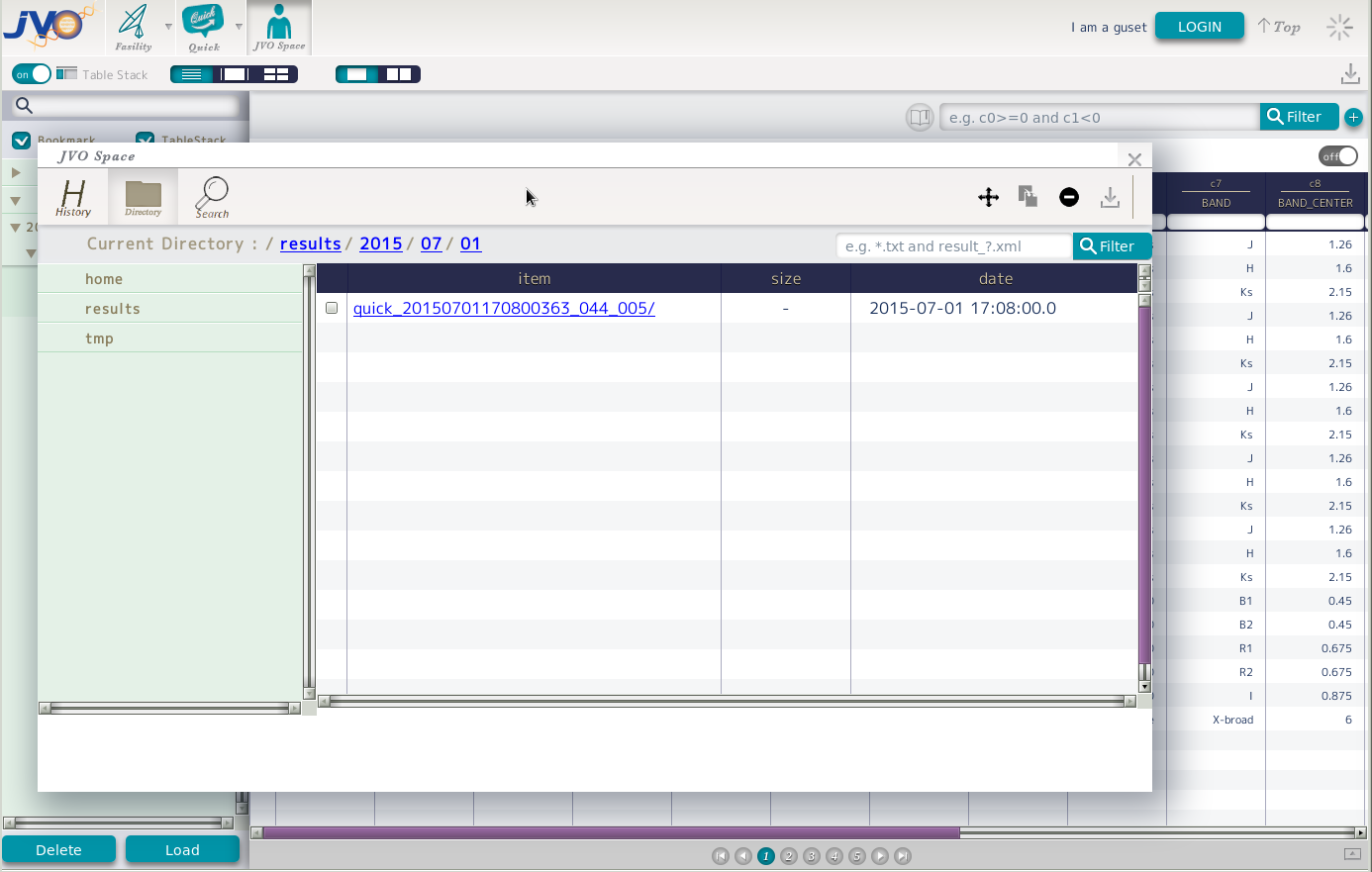Open the History view in JVO Space
Image resolution: width=1372 pixels, height=872 pixels.
pyautogui.click(x=73, y=197)
